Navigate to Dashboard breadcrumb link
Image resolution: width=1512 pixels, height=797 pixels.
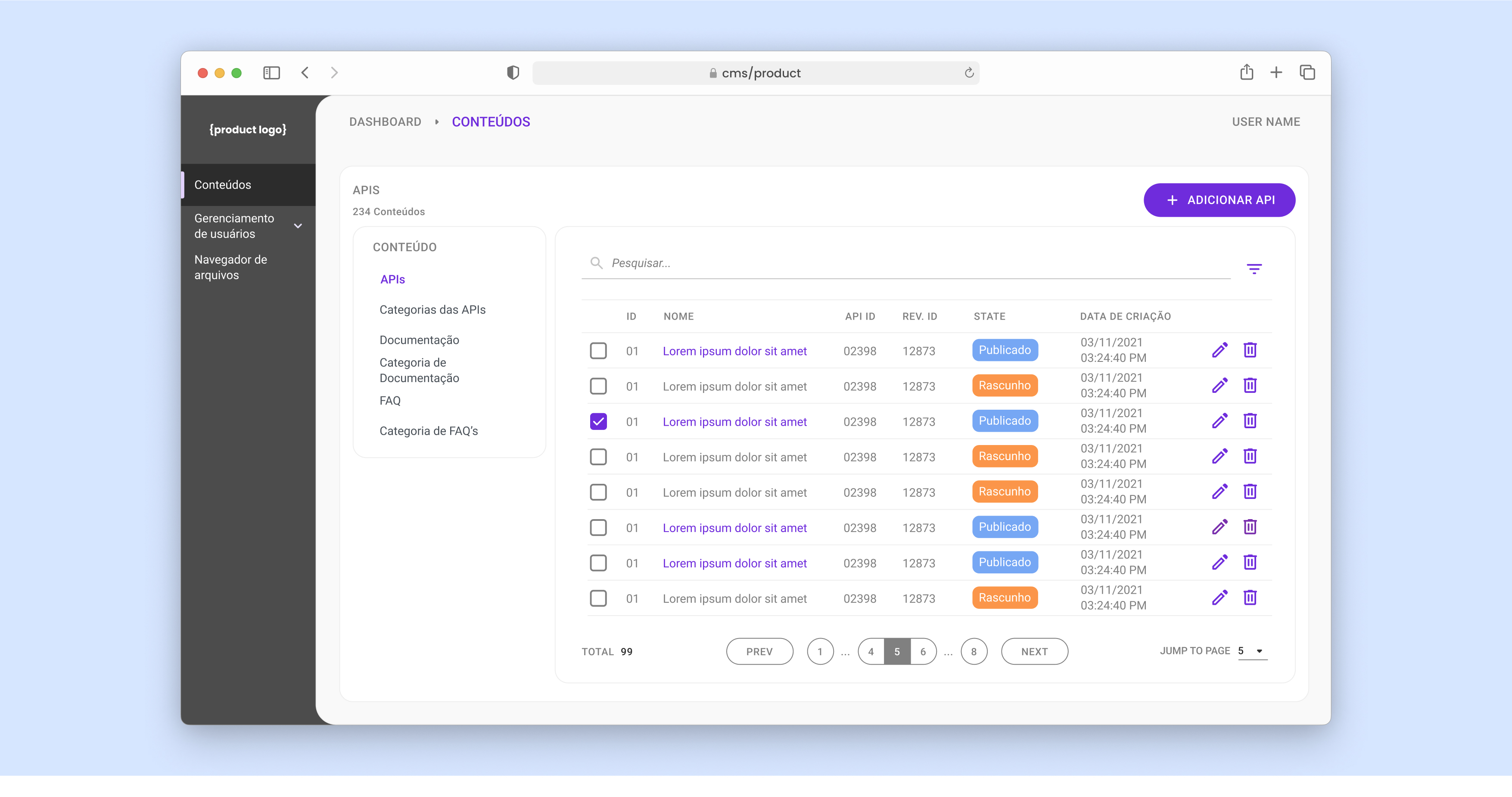pyautogui.click(x=385, y=121)
